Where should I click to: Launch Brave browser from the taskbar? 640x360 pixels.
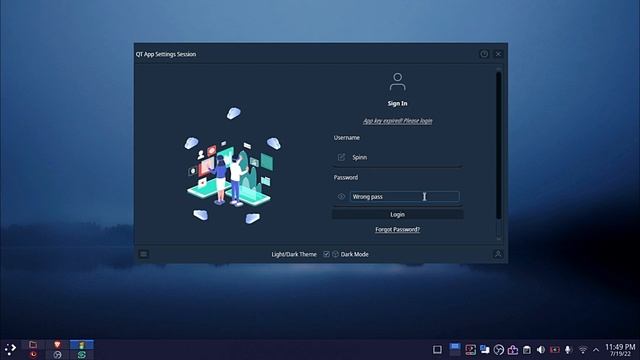(x=57, y=345)
